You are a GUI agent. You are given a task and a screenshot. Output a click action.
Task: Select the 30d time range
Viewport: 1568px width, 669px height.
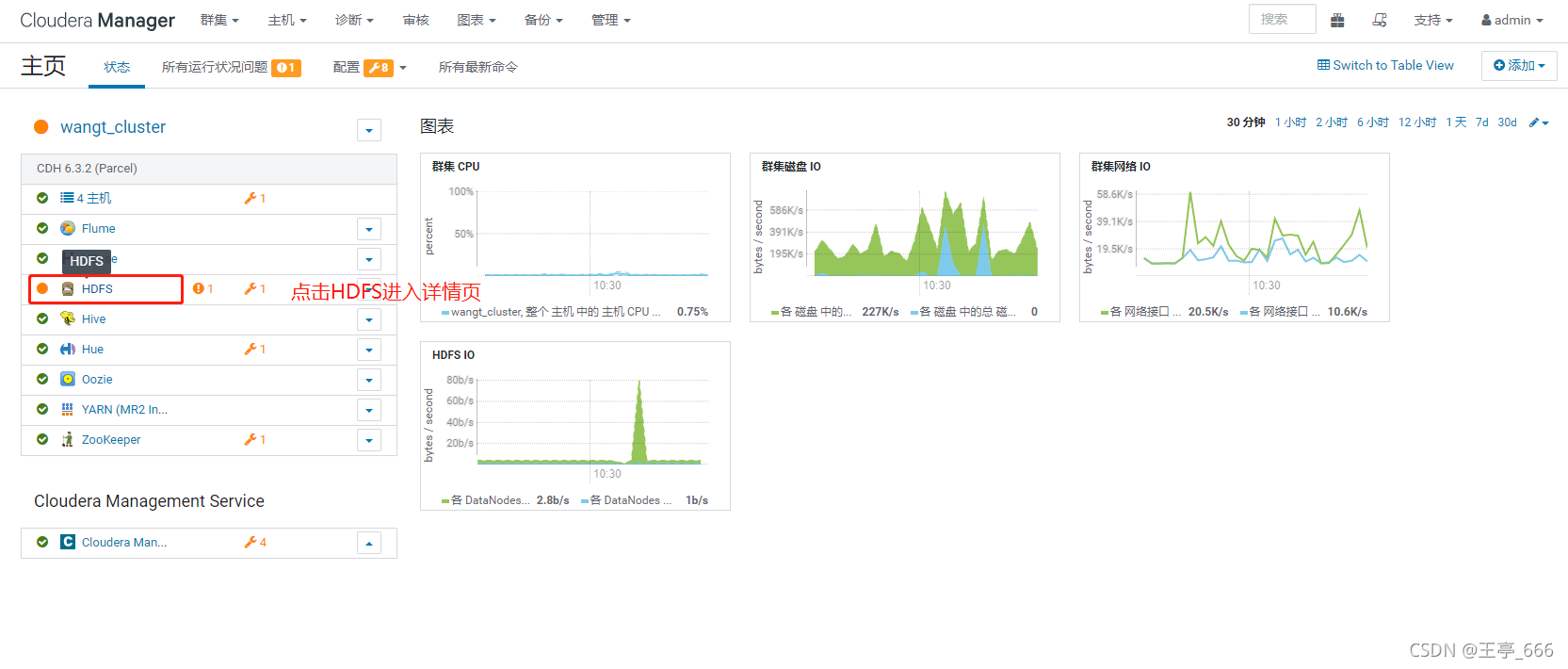(x=1507, y=122)
